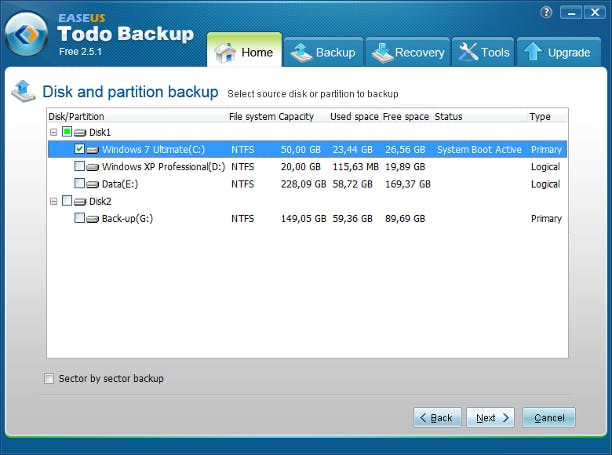Close the Todo Backup window
612x455 pixels.
(594, 13)
